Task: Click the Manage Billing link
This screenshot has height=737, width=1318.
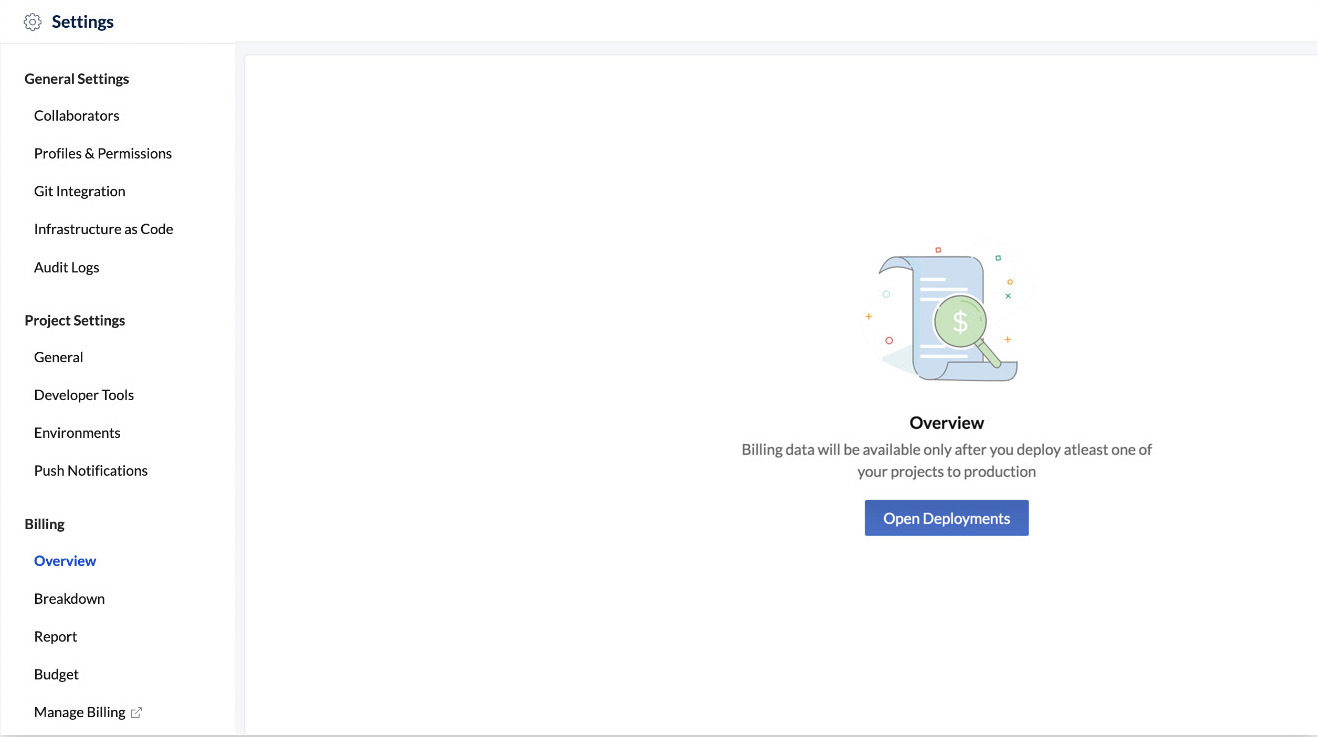Action: coord(80,713)
